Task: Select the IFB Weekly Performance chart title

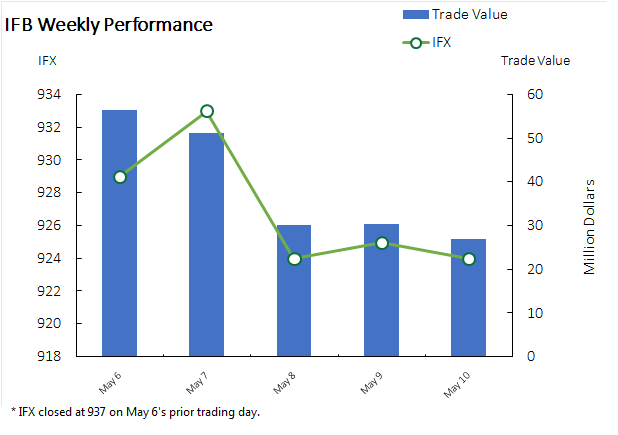Action: [x=109, y=25]
